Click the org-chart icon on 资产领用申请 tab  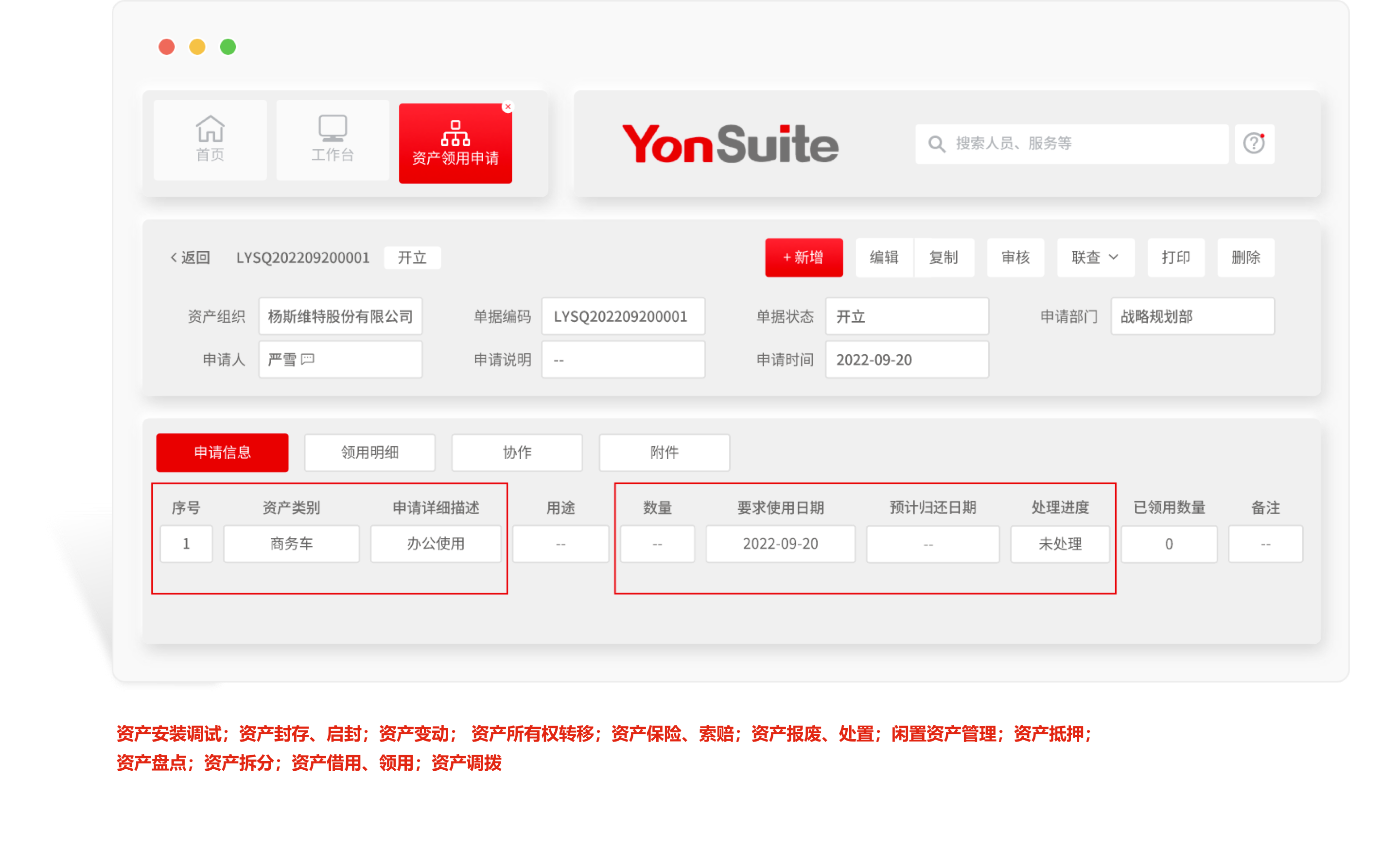click(x=455, y=135)
